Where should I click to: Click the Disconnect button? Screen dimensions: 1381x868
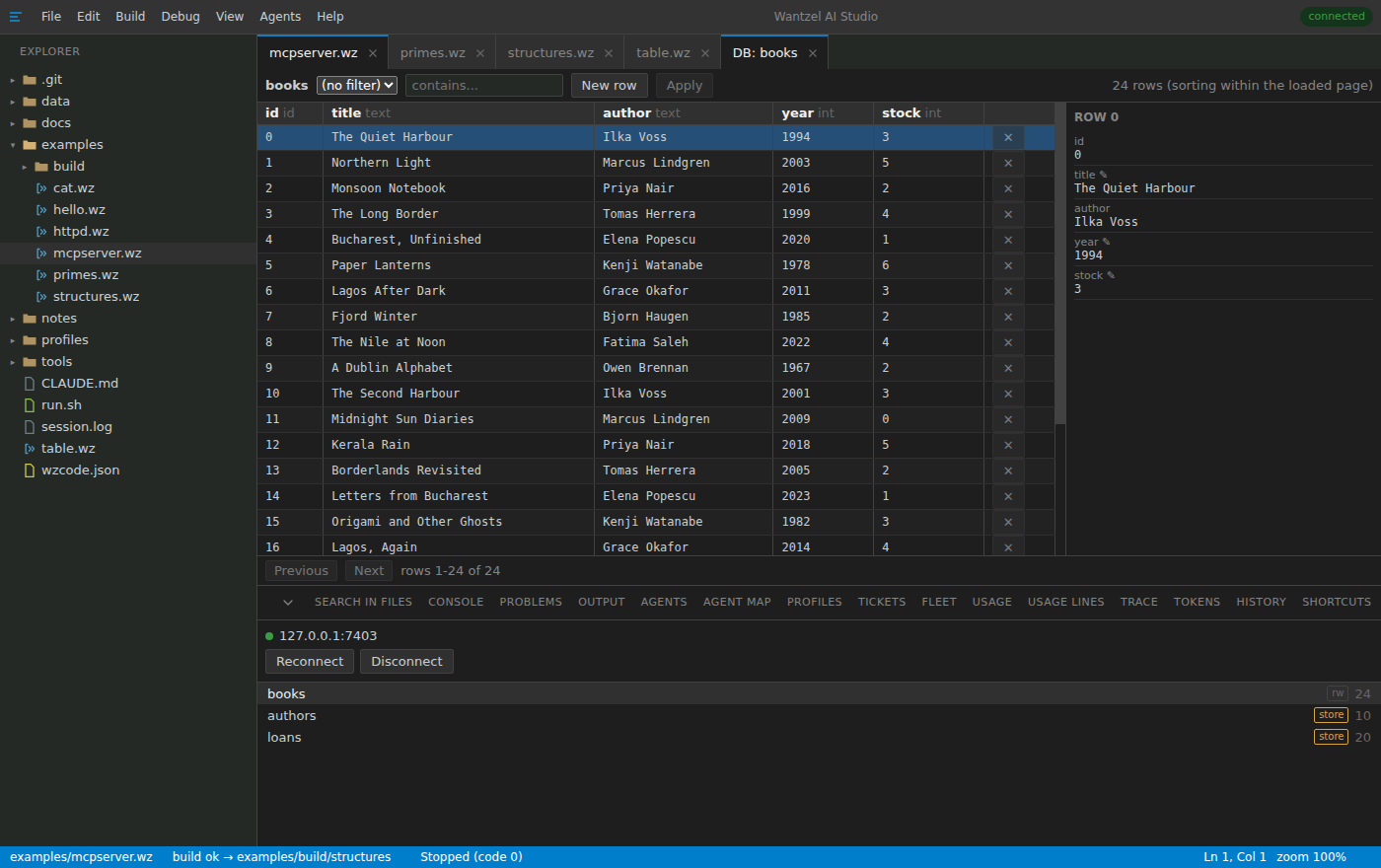406,662
